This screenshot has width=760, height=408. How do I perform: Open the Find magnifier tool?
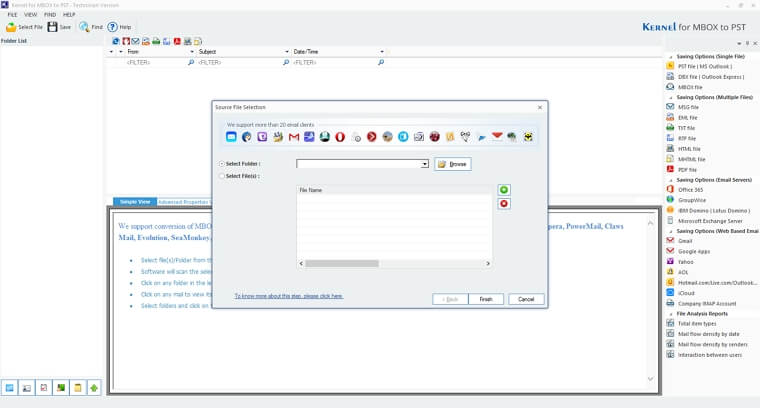pos(84,27)
